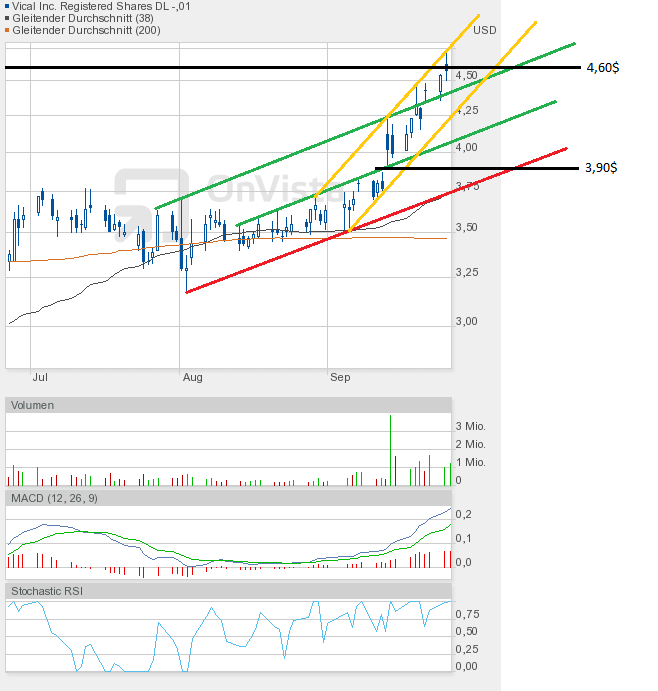This screenshot has width=658, height=691.
Task: Click the Stochastic RSI panel header
Action: point(48,592)
